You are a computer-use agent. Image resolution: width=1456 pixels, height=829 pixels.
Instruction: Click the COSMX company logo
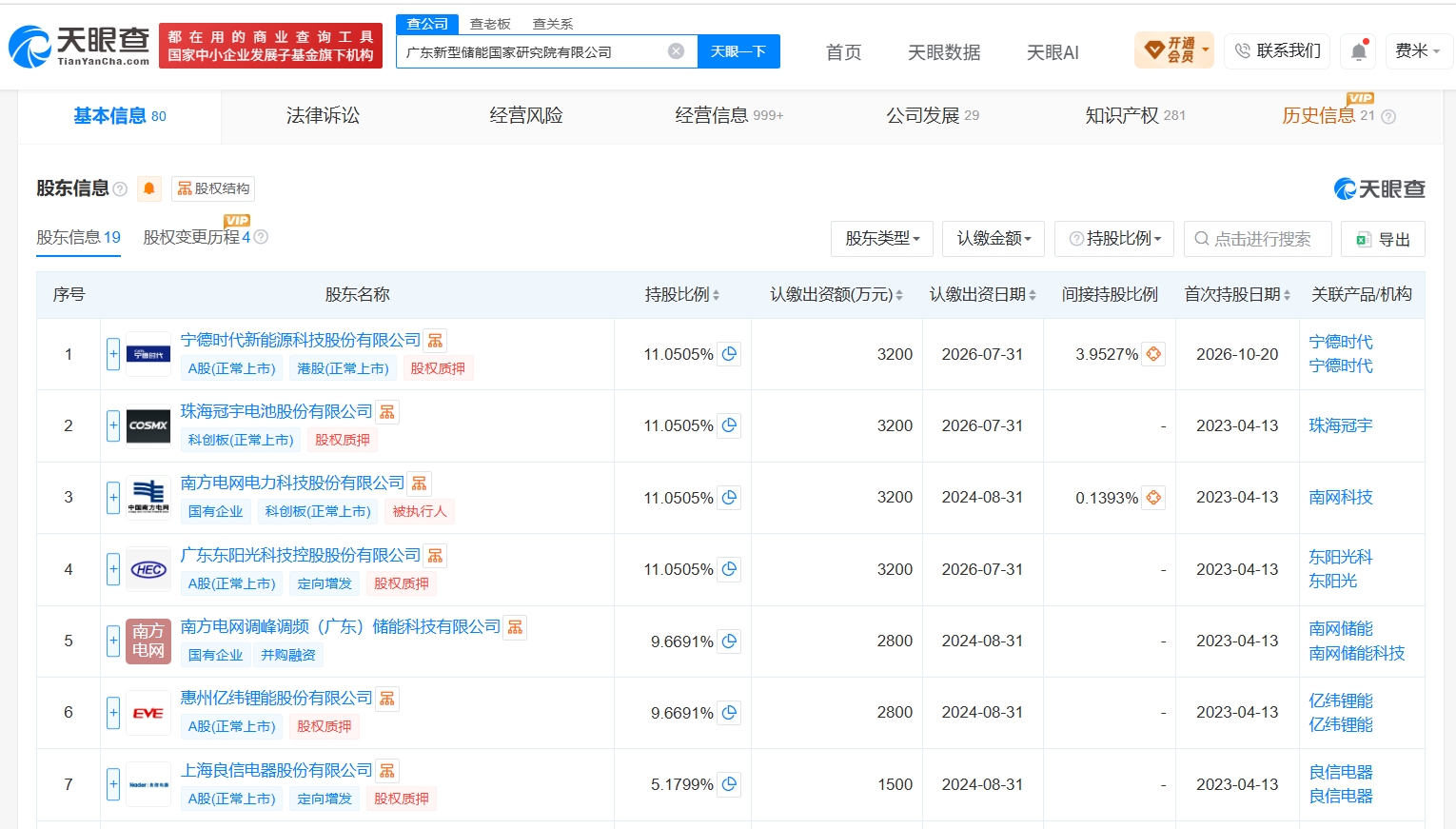point(148,425)
